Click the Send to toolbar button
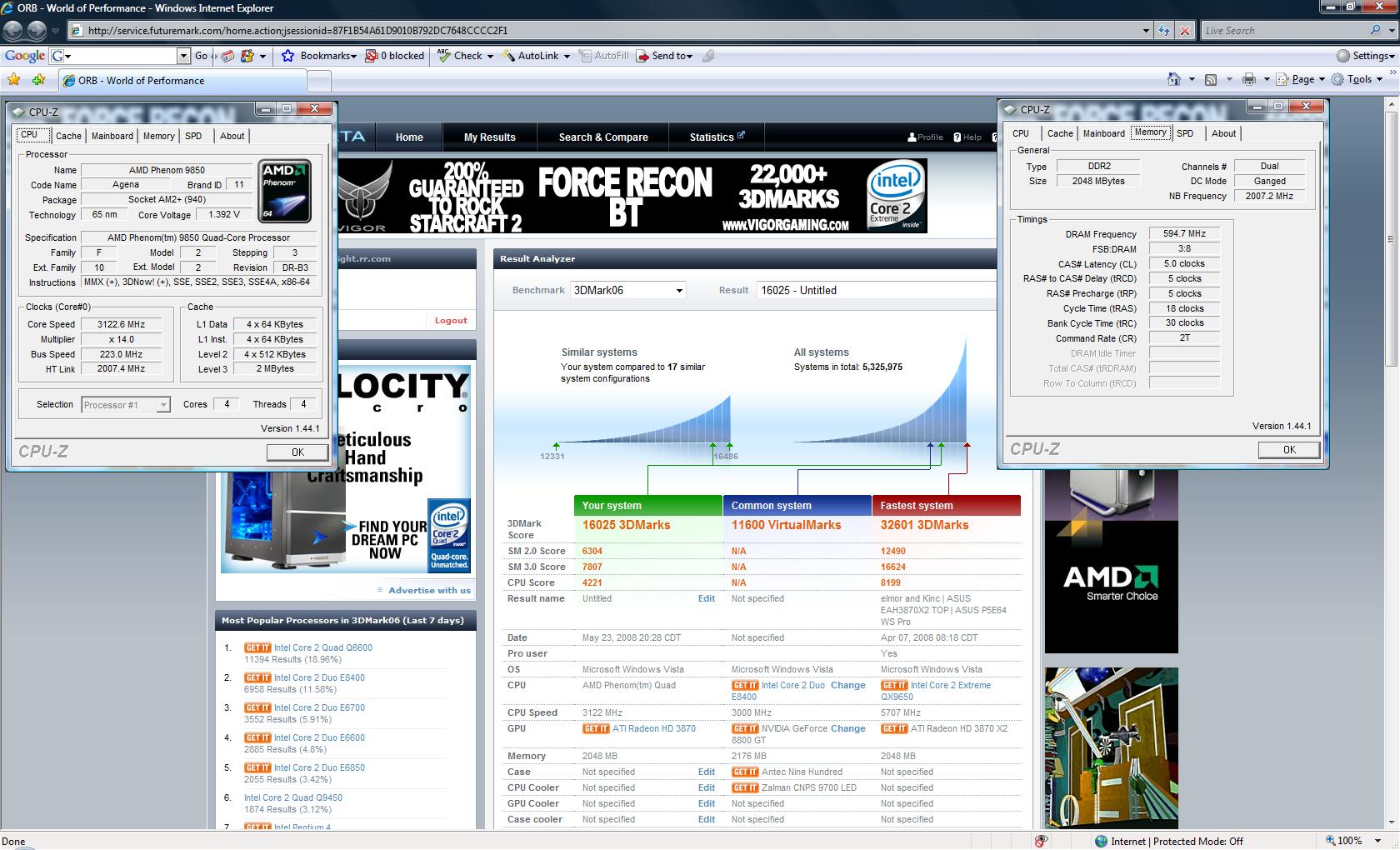Viewport: 1400px width, 850px height. pos(664,56)
